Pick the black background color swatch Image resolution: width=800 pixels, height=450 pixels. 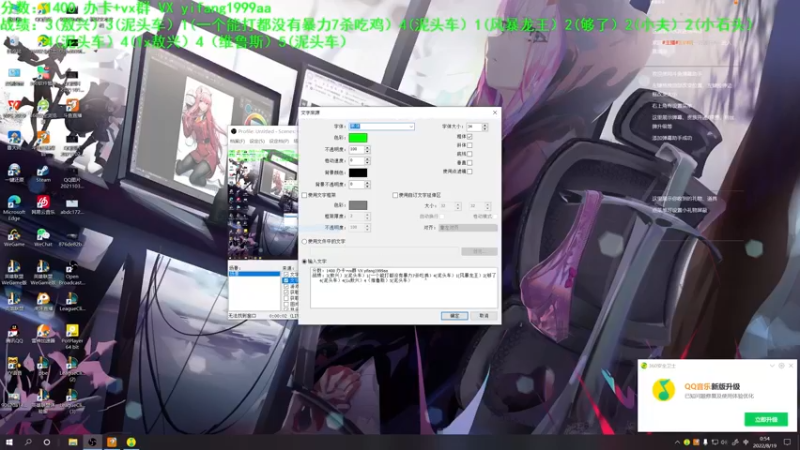pyautogui.click(x=358, y=173)
